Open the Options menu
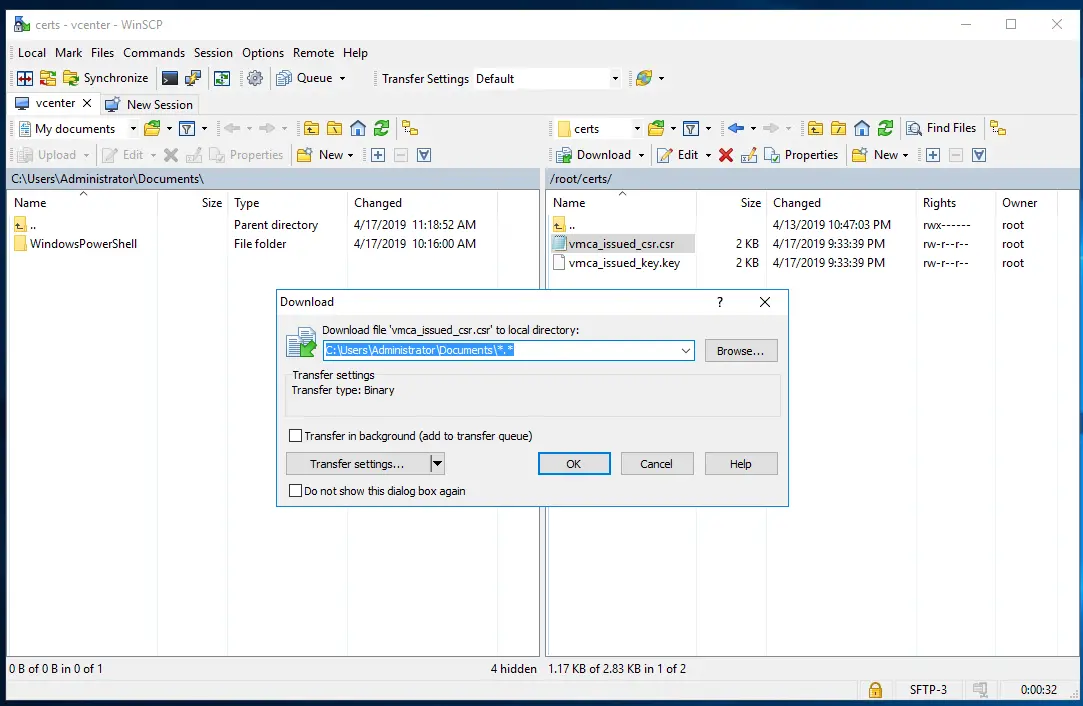The image size is (1083, 706). pyautogui.click(x=262, y=53)
